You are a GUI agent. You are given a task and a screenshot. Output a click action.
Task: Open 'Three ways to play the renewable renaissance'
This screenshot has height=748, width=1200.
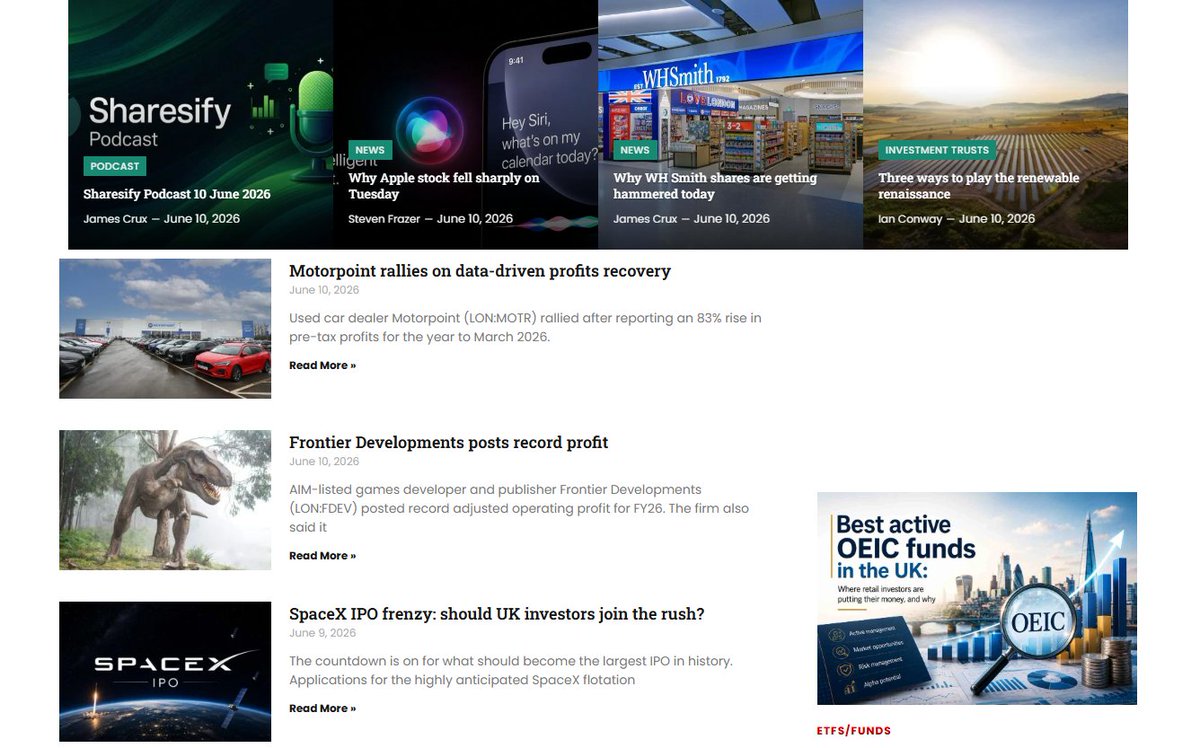pyautogui.click(x=979, y=186)
